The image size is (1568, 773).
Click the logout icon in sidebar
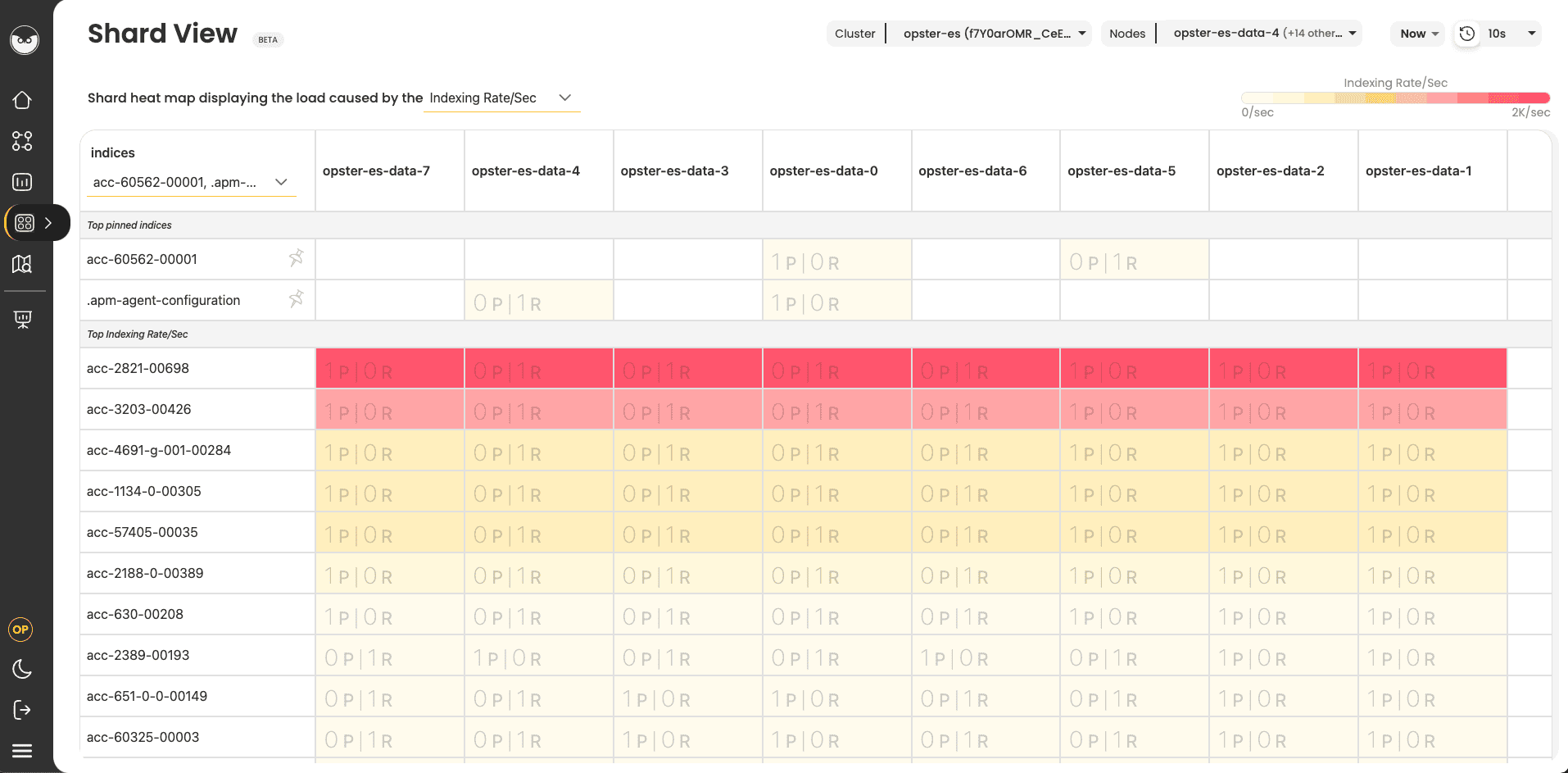tap(22, 710)
